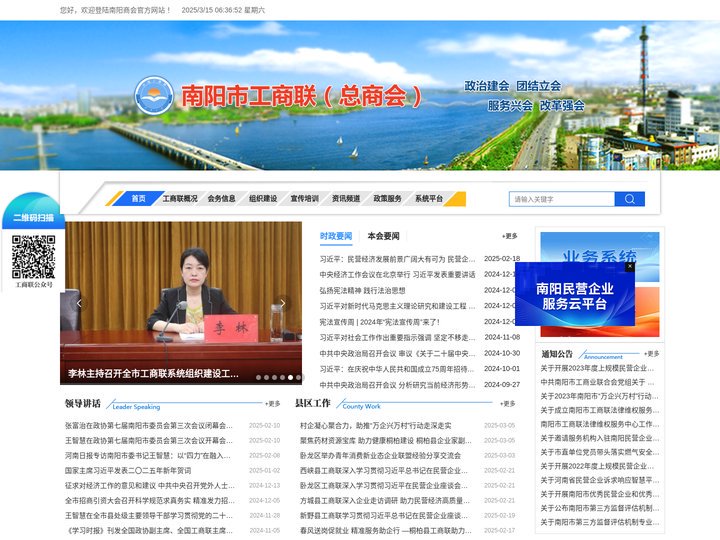The height and width of the screenshot is (540, 720).
Task: Open notice 关于开展2023年度上规模民营企业
Action: [x=597, y=368]
